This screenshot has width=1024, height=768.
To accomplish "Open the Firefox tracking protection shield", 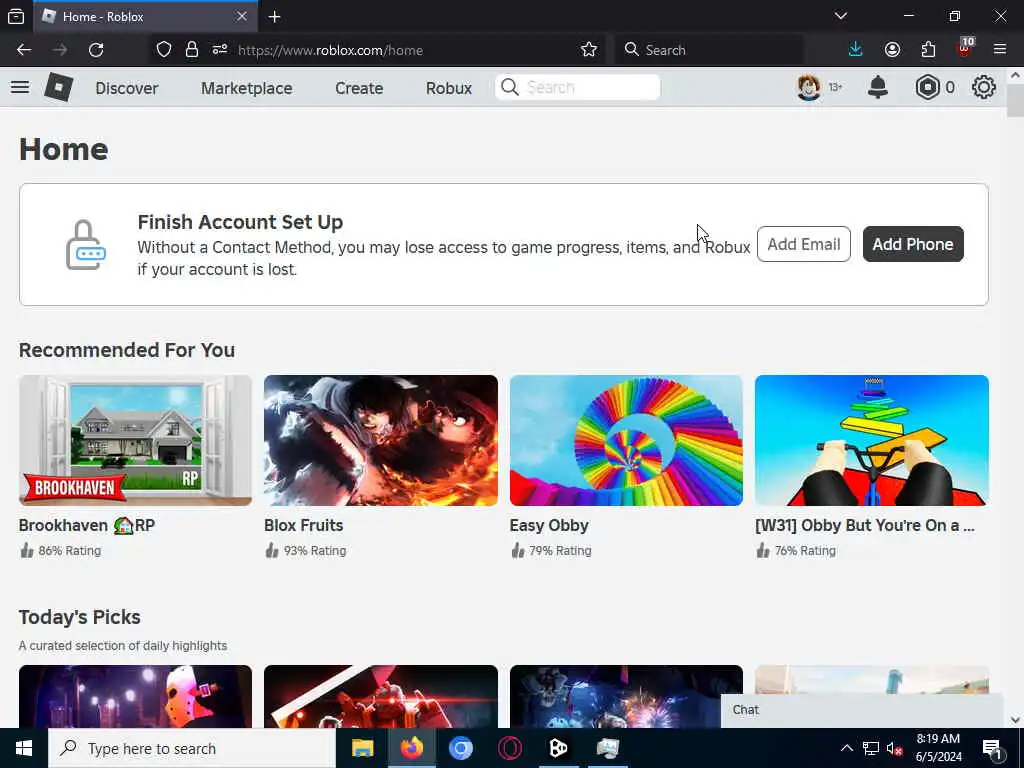I will click(164, 50).
